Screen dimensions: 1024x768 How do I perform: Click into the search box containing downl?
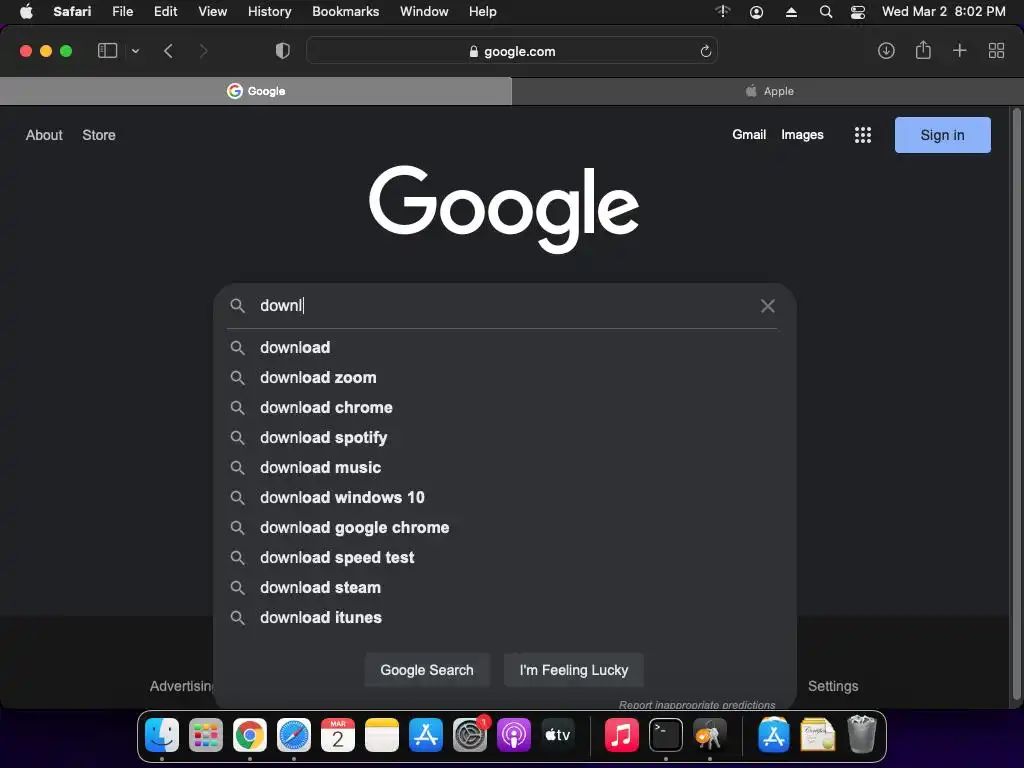point(503,306)
